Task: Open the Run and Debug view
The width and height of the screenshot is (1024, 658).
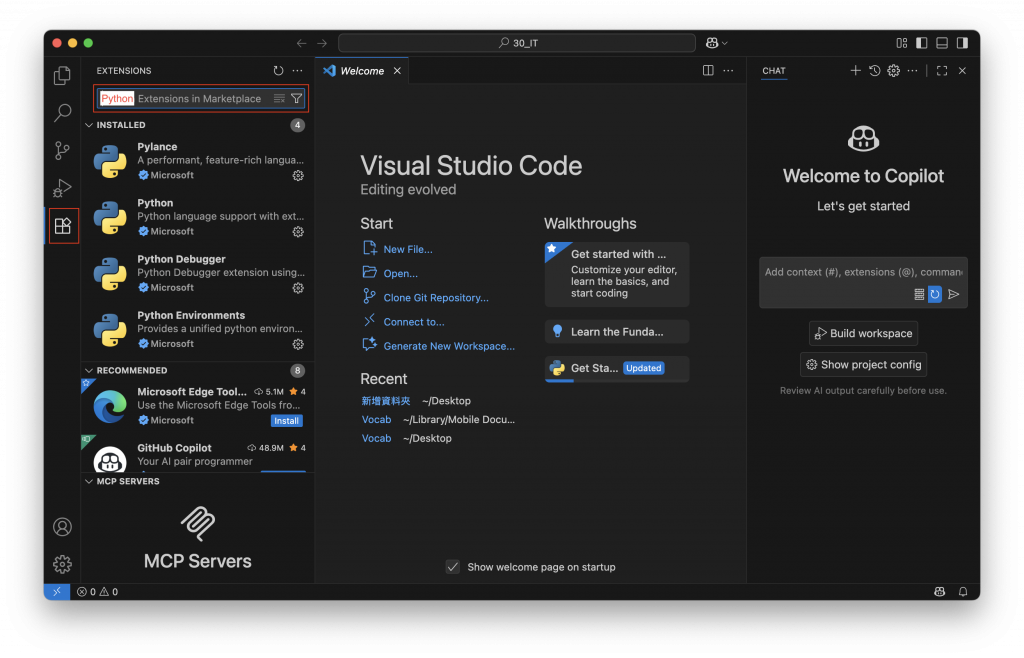Action: tap(62, 188)
